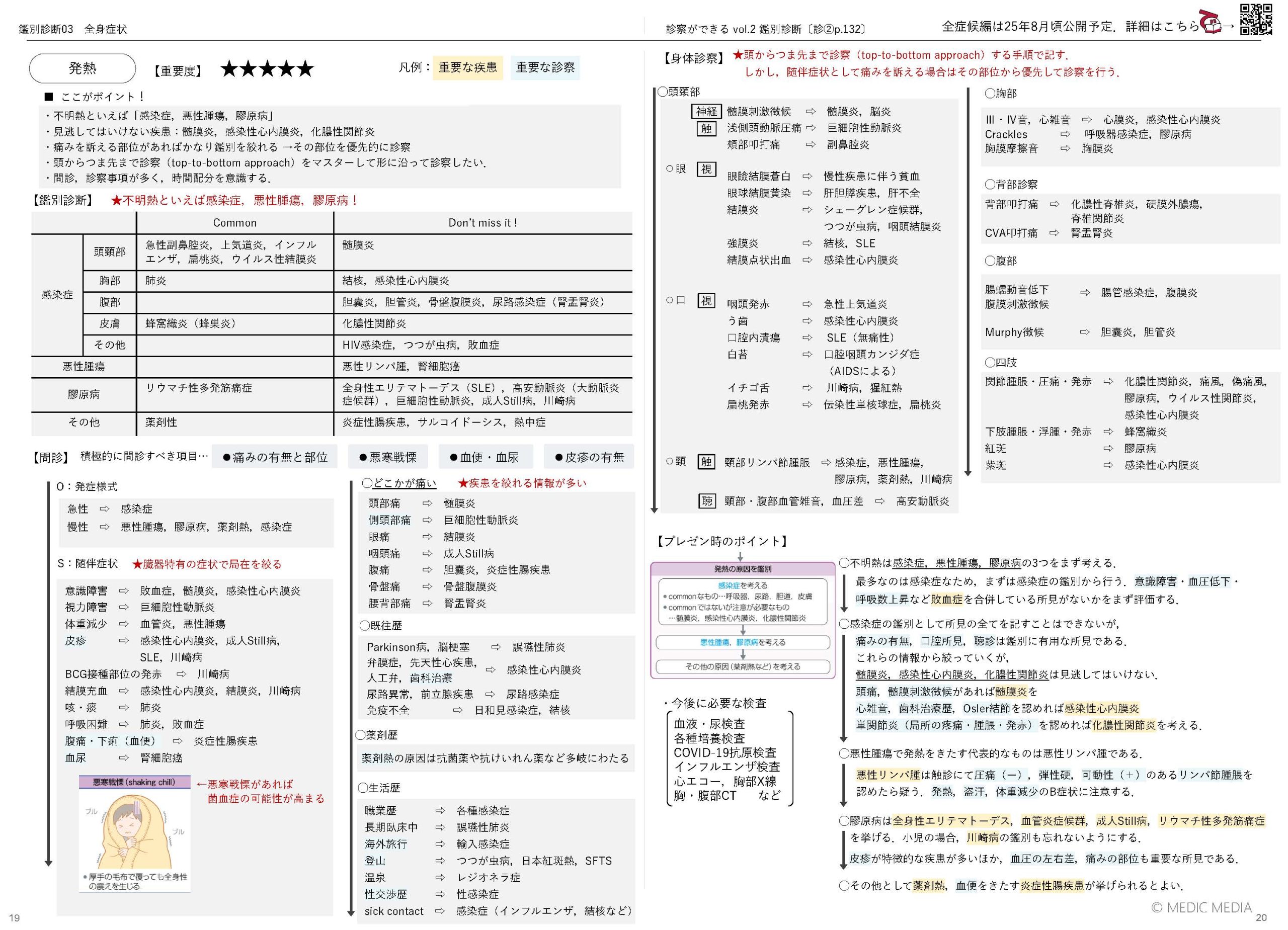Screen dimensions: 1288x930
Task: Click COVID-19抗原検査 in the test list
Action: pyautogui.click(x=725, y=752)
